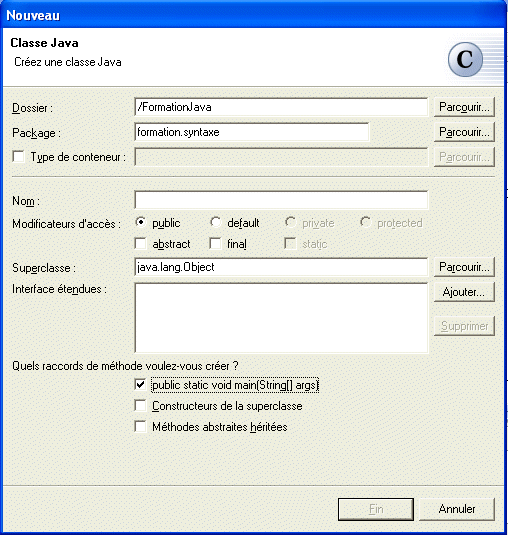
Task: Enable Méthodes abstraites héritées checkbox
Action: pyautogui.click(x=141, y=426)
